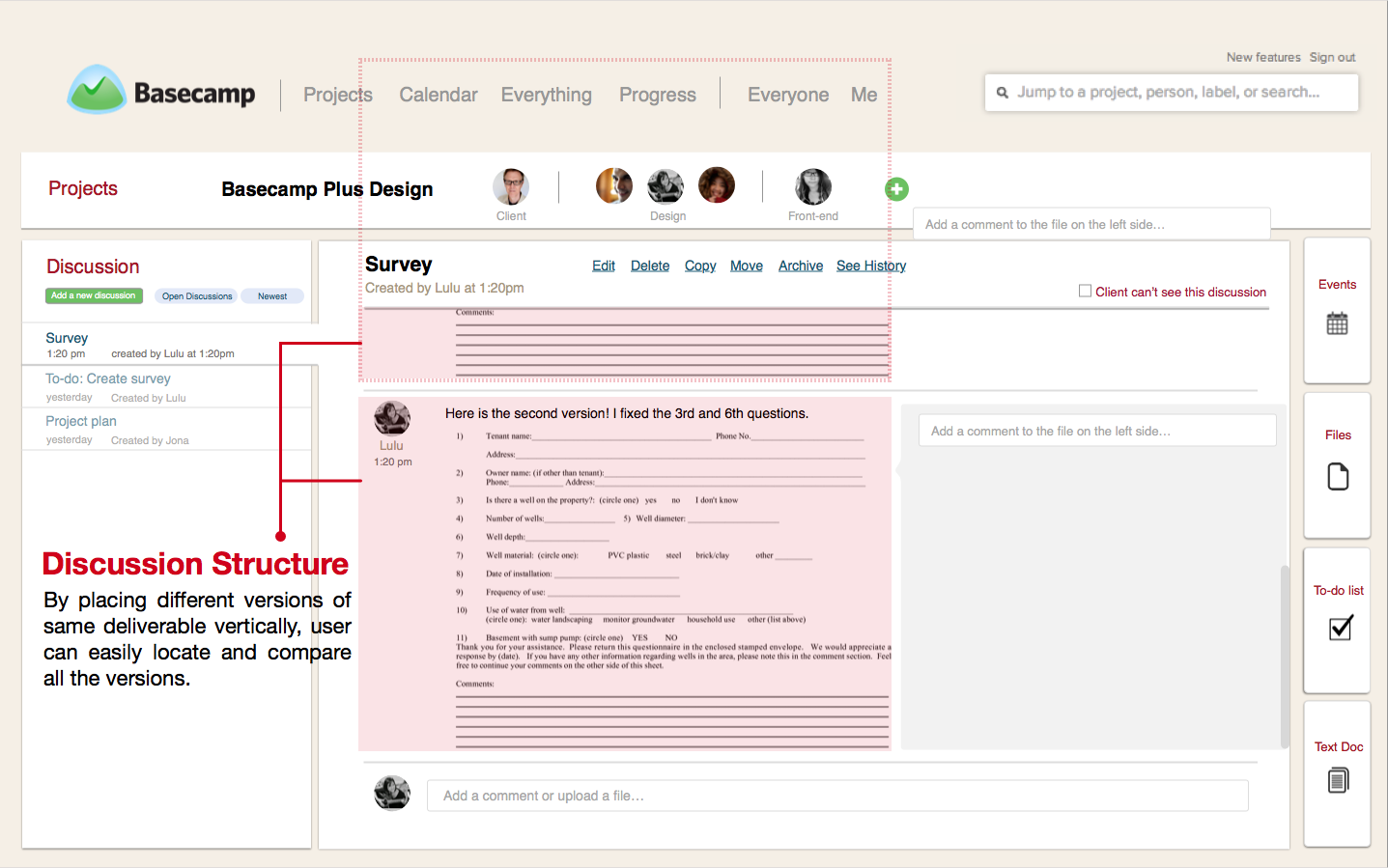This screenshot has width=1388, height=868.
Task: Click the vertical scrollbar of the discussion panel
Action: (1285, 657)
